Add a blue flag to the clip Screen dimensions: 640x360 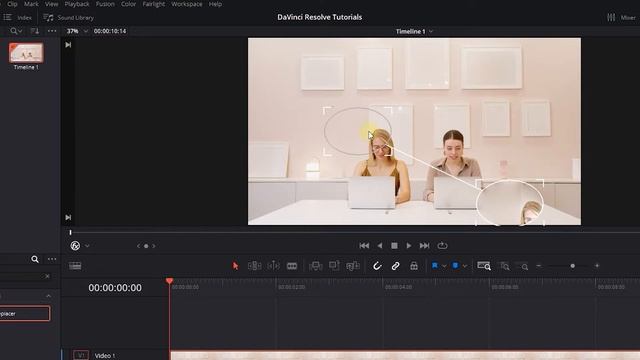click(x=435, y=266)
